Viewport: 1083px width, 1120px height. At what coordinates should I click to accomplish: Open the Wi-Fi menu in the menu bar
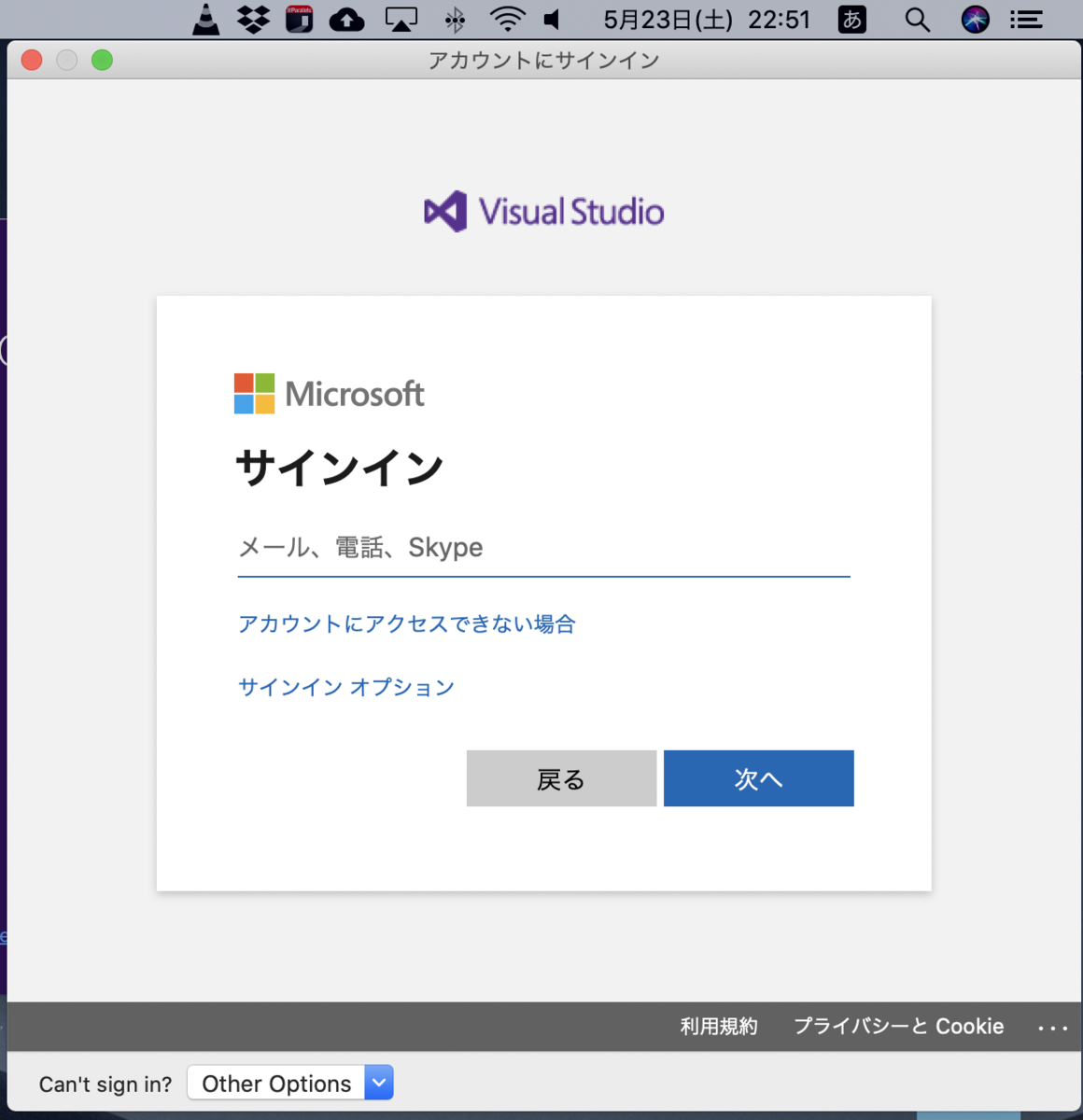click(x=509, y=19)
